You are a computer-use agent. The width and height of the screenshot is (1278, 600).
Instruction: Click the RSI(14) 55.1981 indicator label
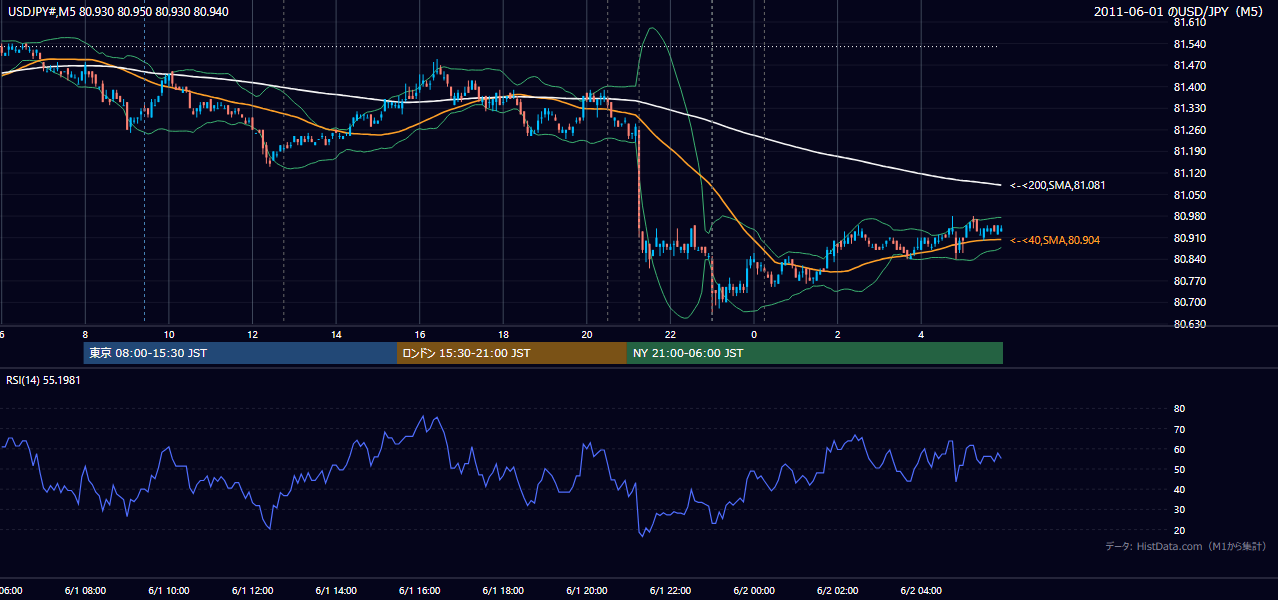coord(45,381)
